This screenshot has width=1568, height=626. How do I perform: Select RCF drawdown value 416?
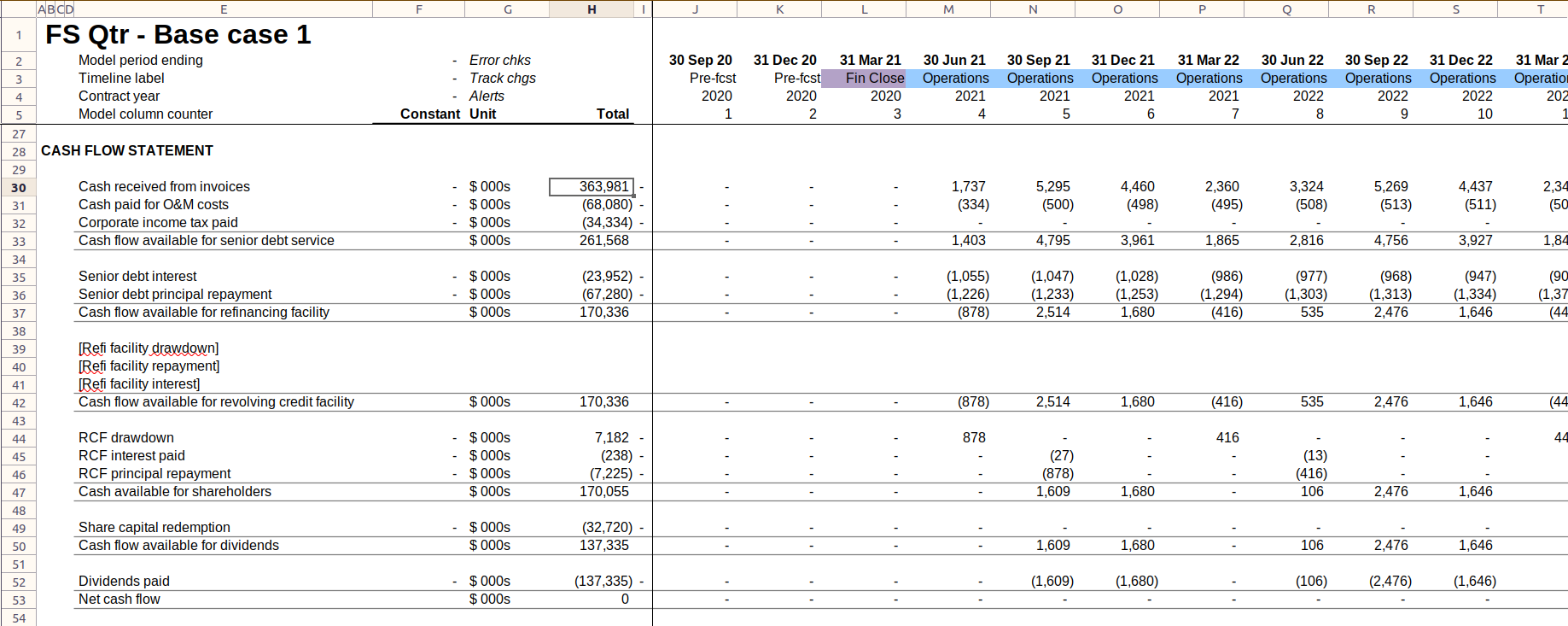click(1227, 438)
